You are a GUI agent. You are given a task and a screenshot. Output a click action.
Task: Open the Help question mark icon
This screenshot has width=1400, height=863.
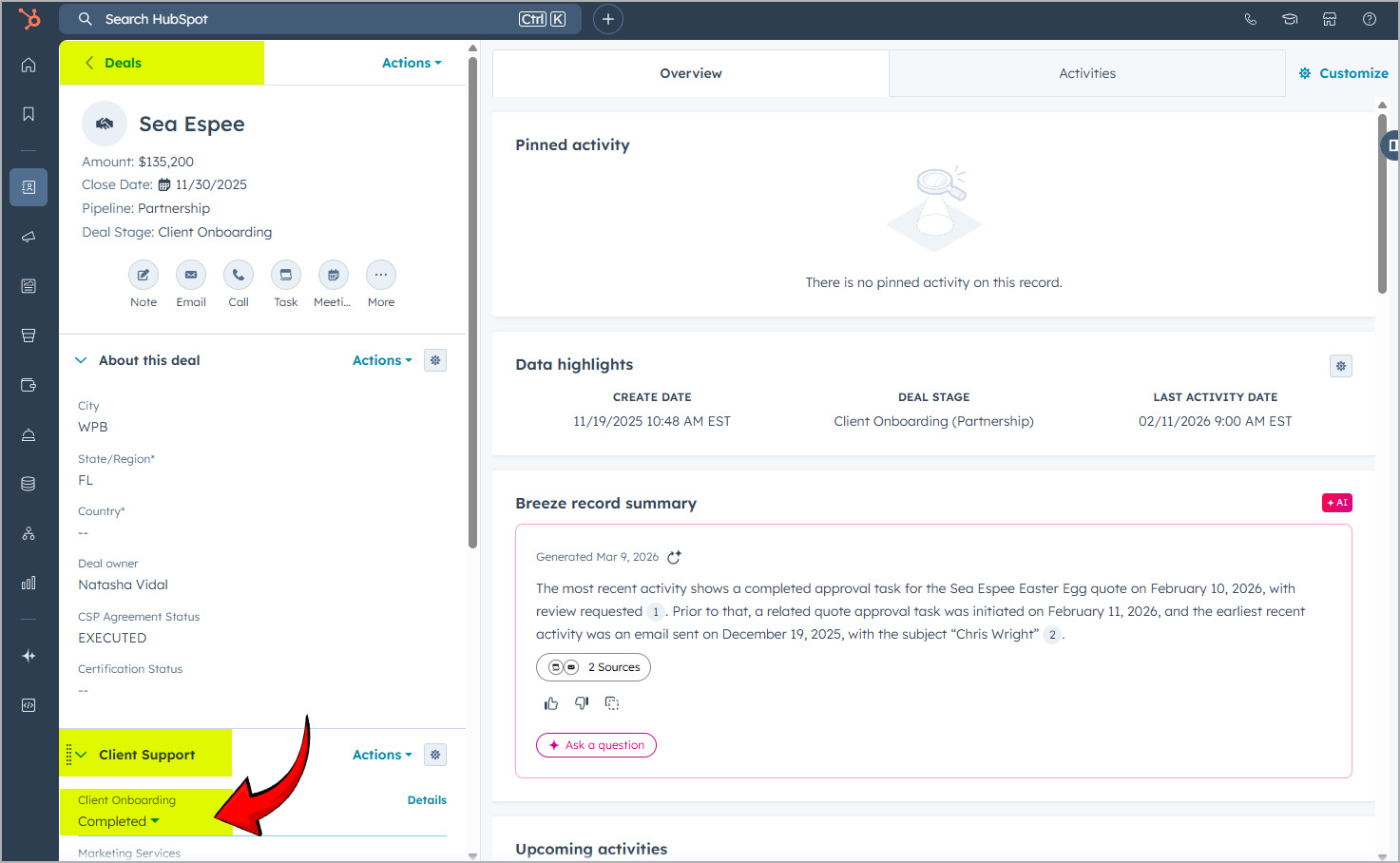point(1370,19)
